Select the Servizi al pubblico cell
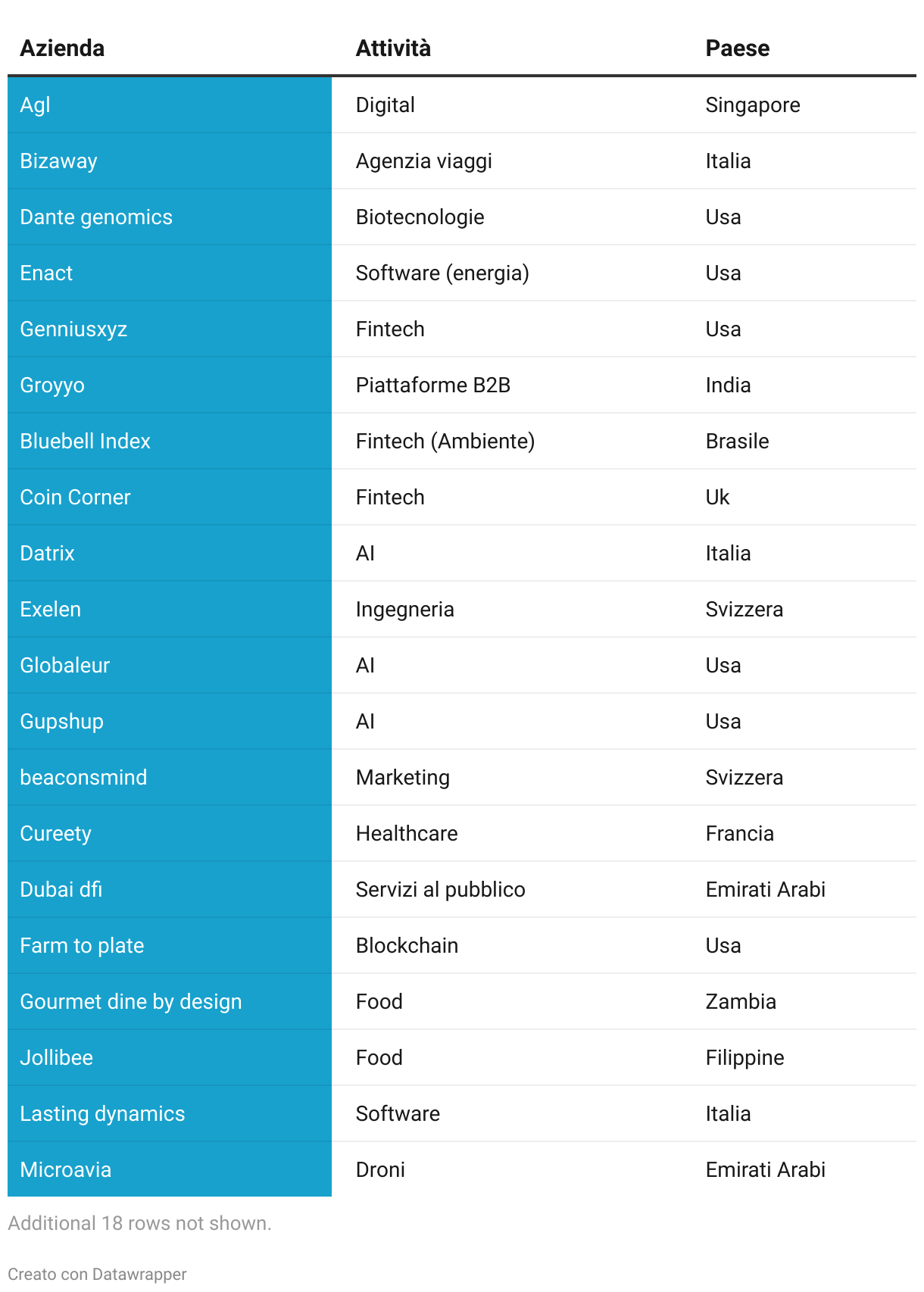Viewport: 924px width, 1292px height. [x=441, y=890]
